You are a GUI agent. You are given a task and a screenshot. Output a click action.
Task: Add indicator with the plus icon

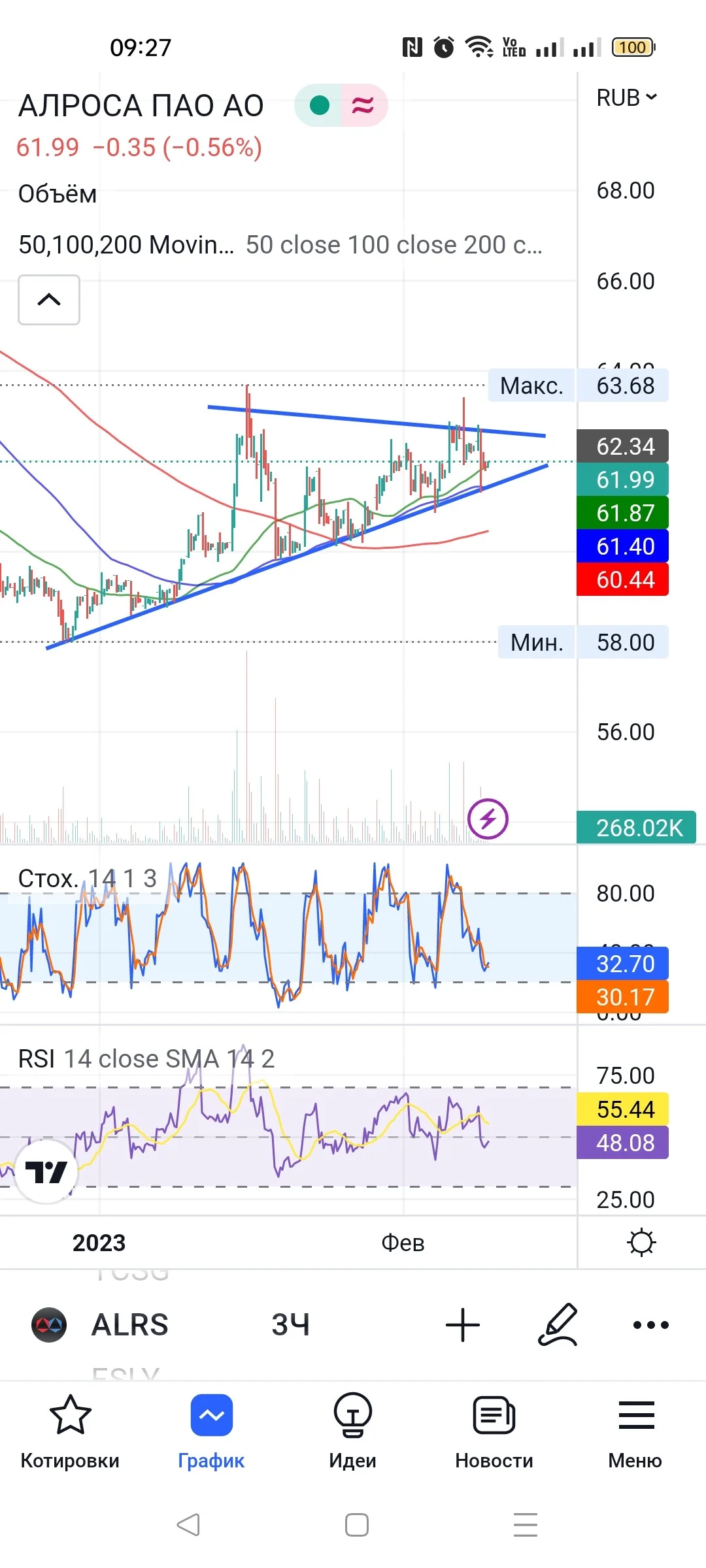(x=463, y=1324)
